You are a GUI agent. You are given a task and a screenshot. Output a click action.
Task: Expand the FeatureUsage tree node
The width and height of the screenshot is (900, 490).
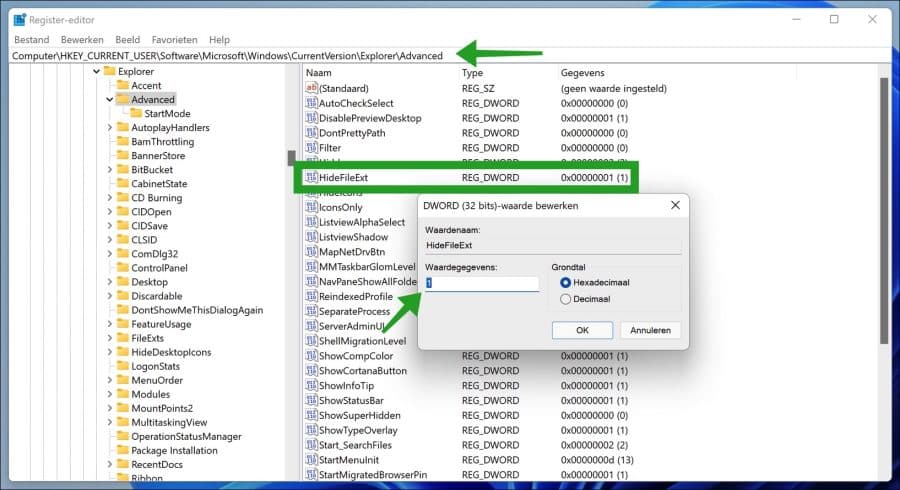(x=110, y=324)
